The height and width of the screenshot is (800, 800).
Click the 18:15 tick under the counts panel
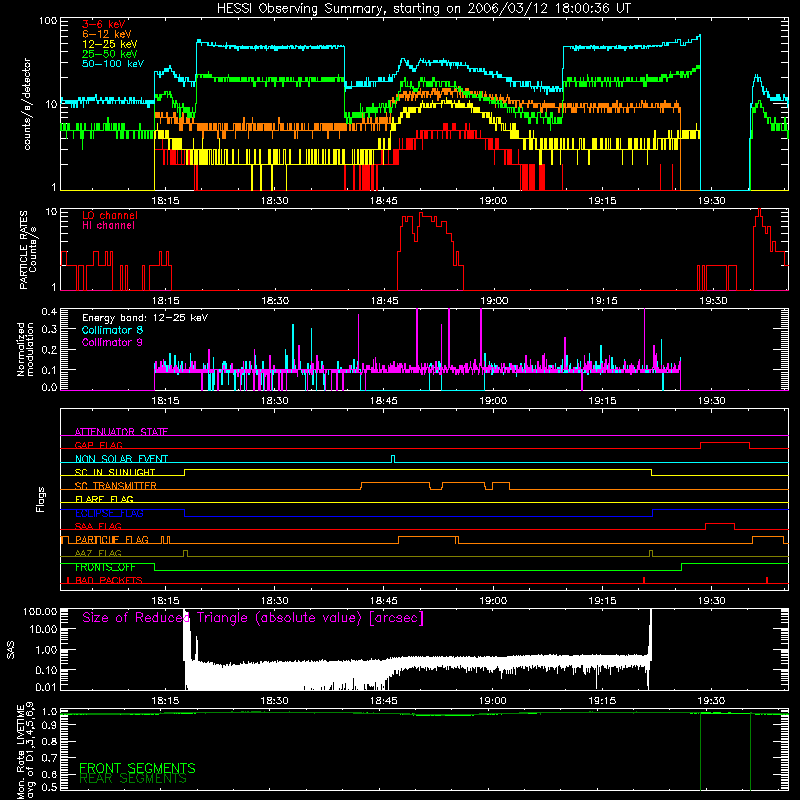point(165,201)
